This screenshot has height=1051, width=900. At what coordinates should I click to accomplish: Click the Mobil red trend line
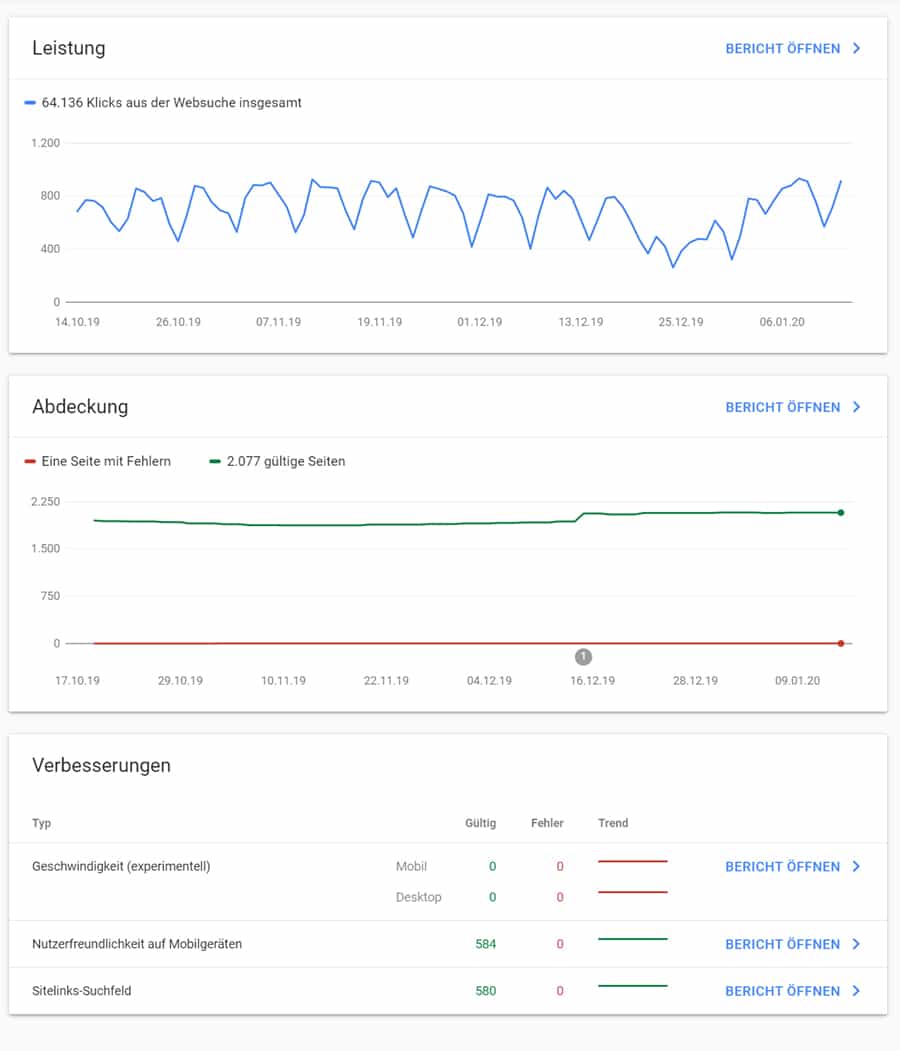click(x=632, y=861)
